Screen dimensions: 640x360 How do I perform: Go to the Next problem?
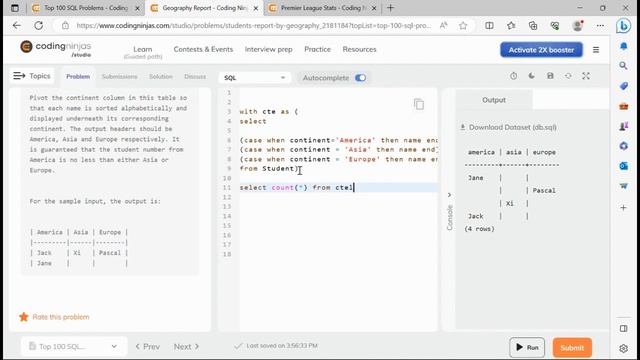pos(187,347)
